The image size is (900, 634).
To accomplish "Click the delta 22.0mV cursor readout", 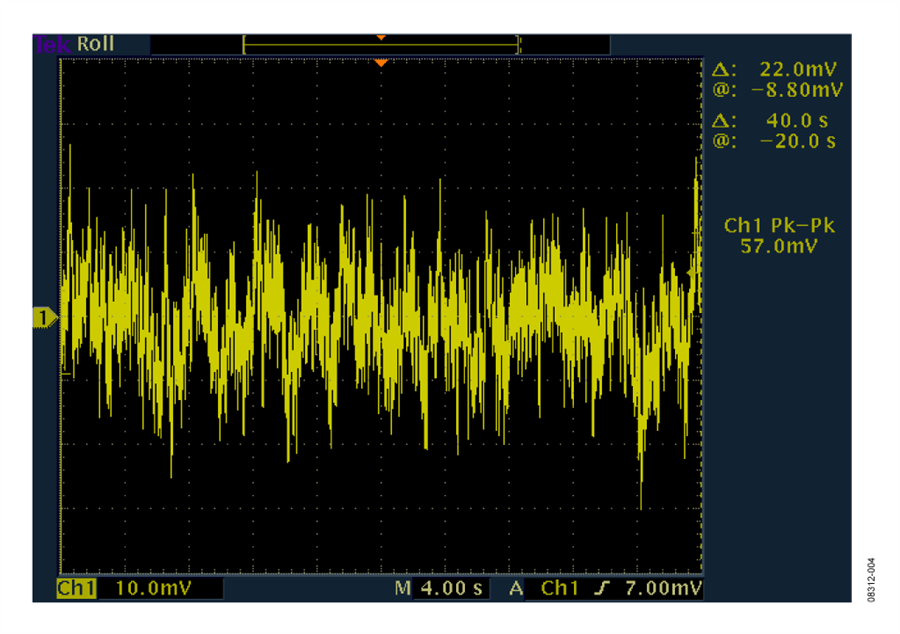I will 774,69.
